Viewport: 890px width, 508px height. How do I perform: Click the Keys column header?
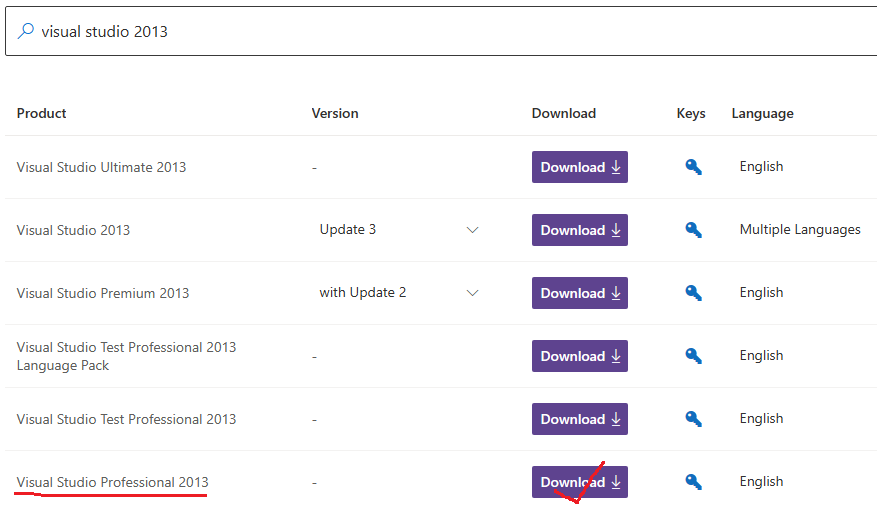[x=691, y=114]
